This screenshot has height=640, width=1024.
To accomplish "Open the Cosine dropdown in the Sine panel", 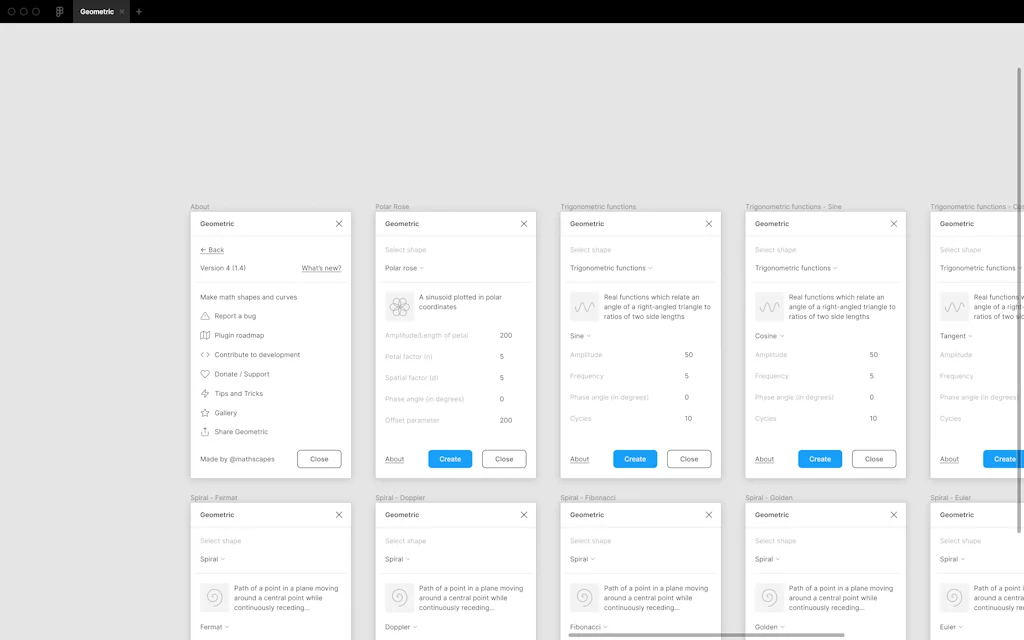I will click(x=770, y=336).
